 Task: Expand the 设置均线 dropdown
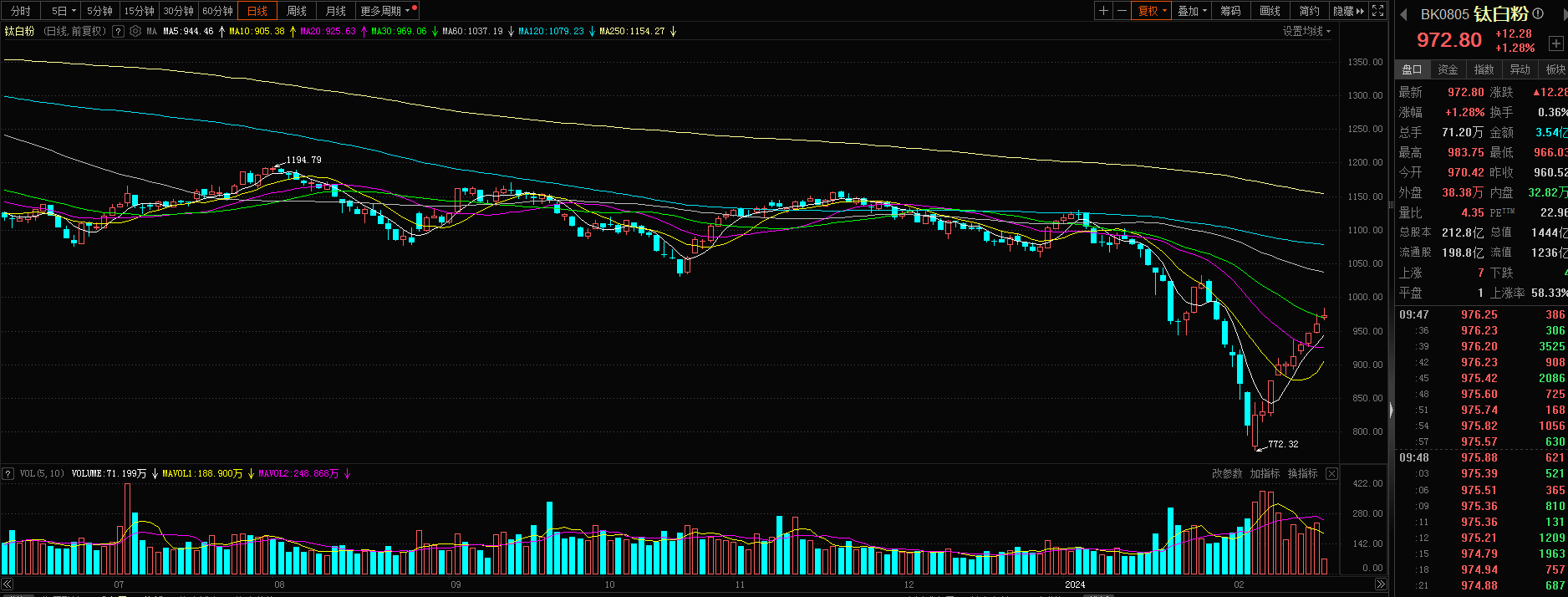(x=1306, y=31)
